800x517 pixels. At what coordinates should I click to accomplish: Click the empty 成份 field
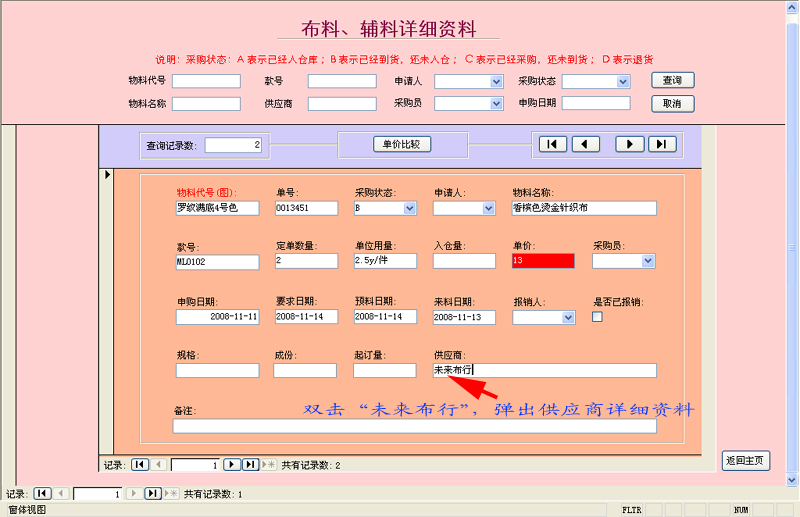(305, 371)
